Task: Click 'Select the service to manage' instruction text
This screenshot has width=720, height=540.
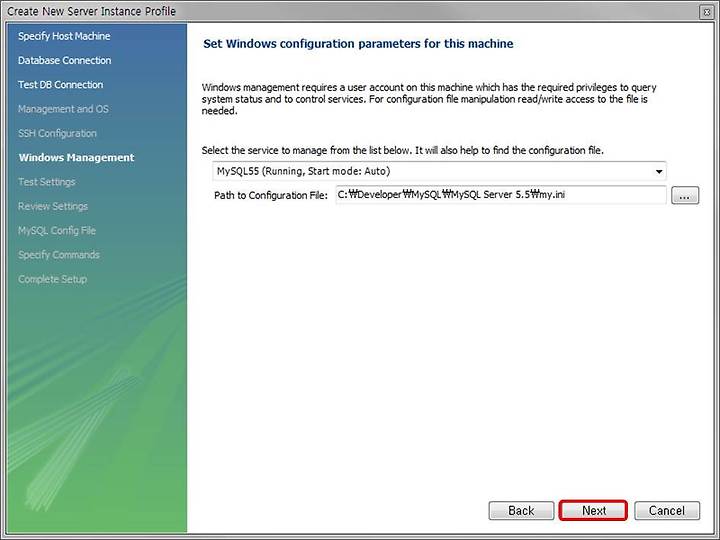Action: pyautogui.click(x=402, y=151)
